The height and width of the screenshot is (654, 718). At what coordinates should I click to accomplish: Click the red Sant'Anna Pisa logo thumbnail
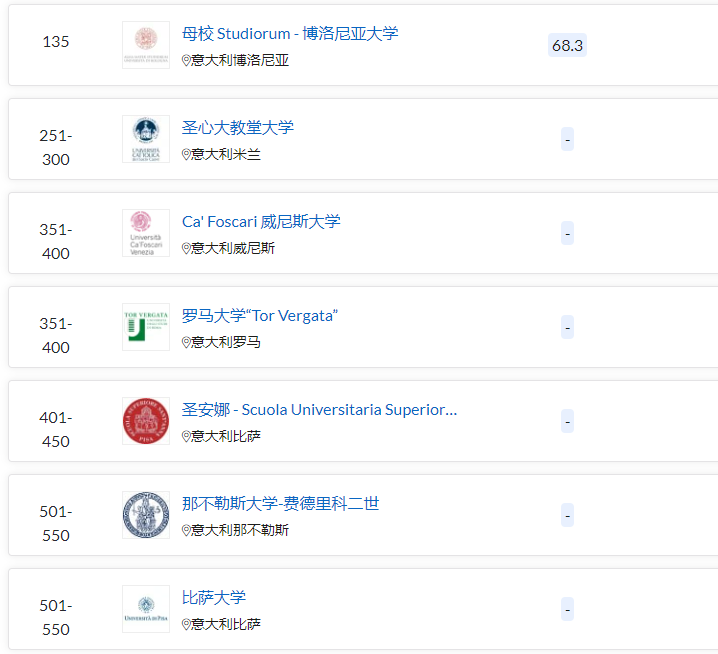146,421
